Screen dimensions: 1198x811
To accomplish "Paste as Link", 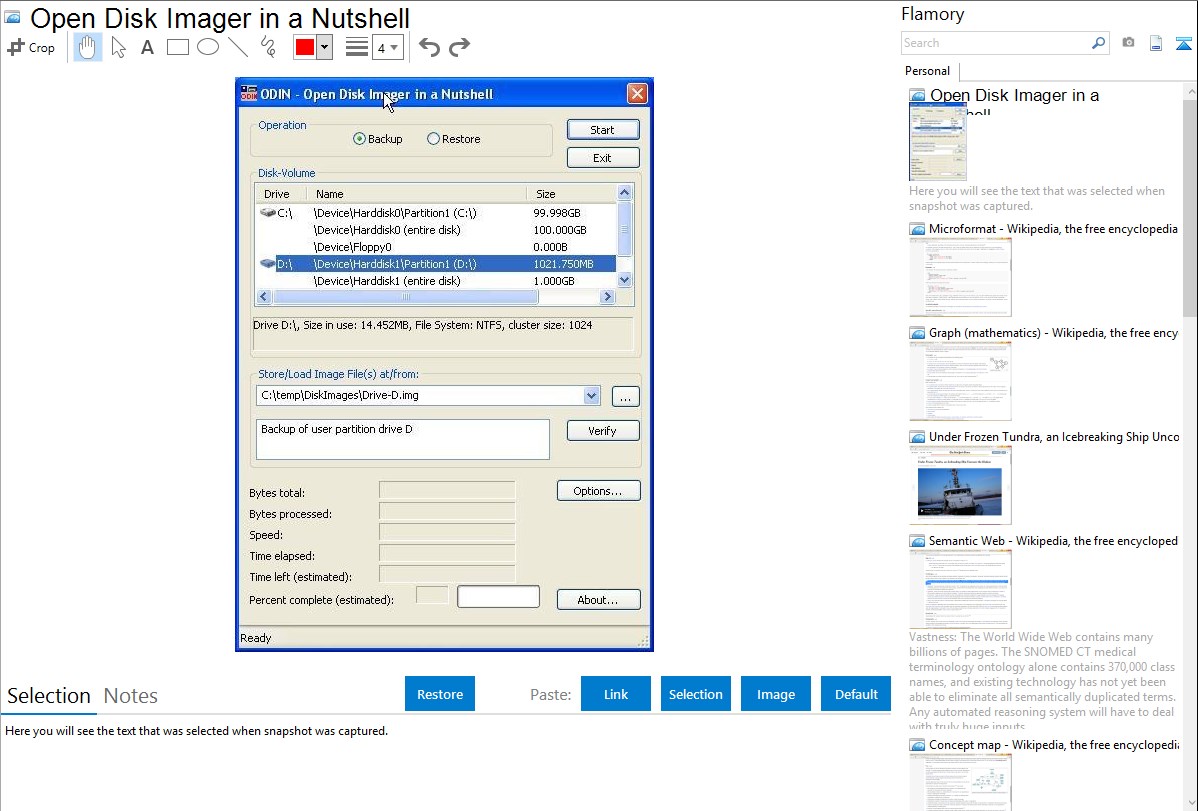I will tap(616, 694).
